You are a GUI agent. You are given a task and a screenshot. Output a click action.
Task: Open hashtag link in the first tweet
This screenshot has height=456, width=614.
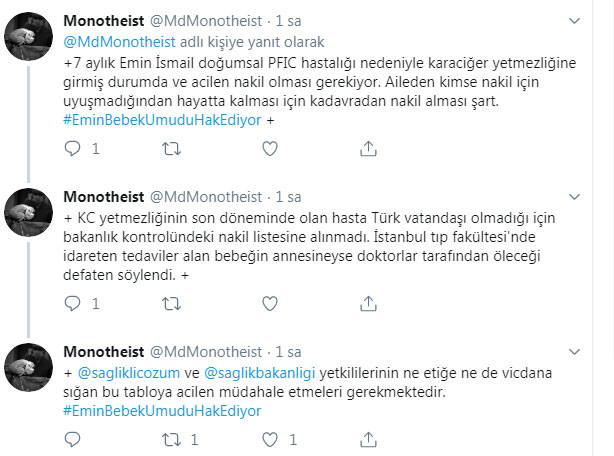160,120
